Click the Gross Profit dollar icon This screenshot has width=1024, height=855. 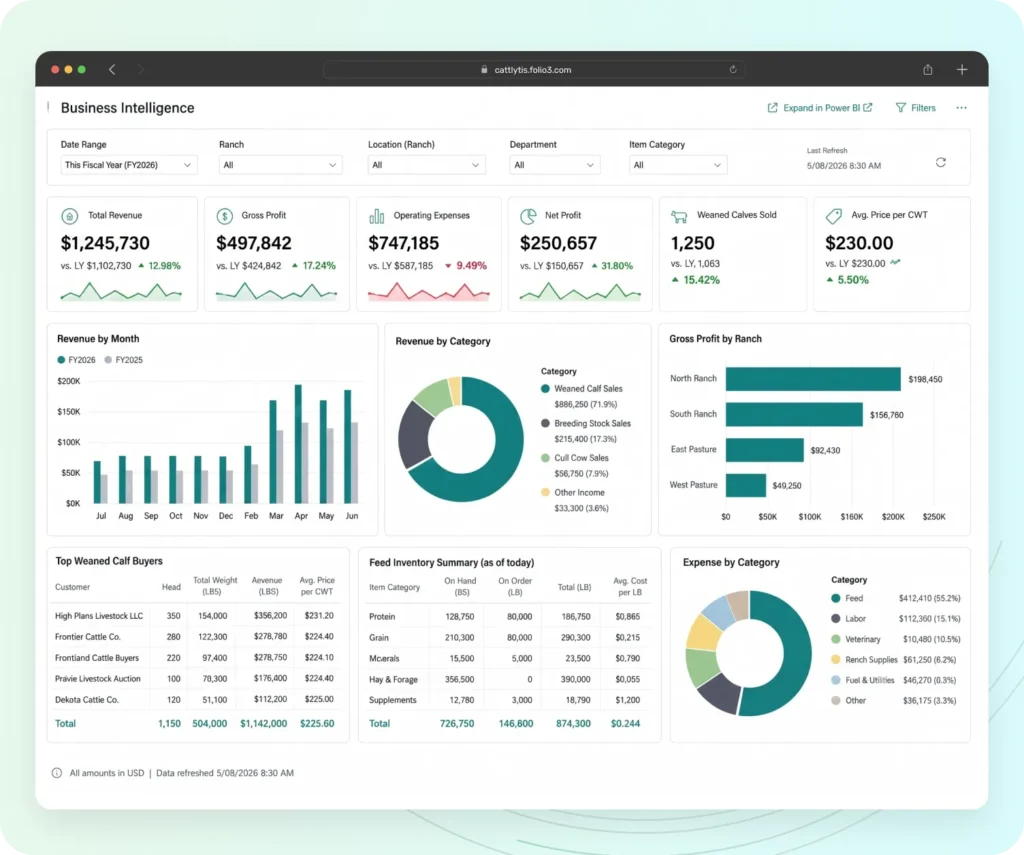point(225,216)
